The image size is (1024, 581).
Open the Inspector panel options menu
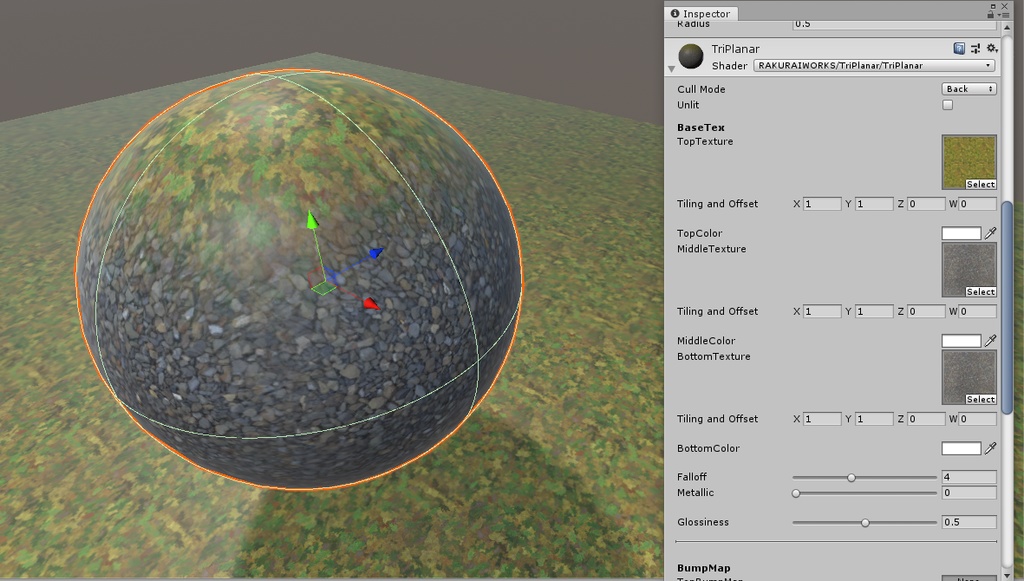[1004, 14]
